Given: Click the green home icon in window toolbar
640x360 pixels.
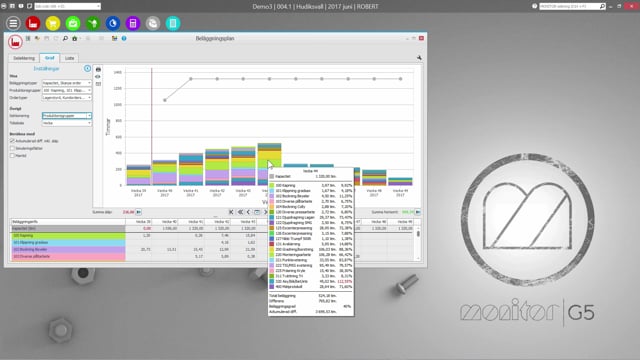Looking at the screenshot, I should pos(74,38).
